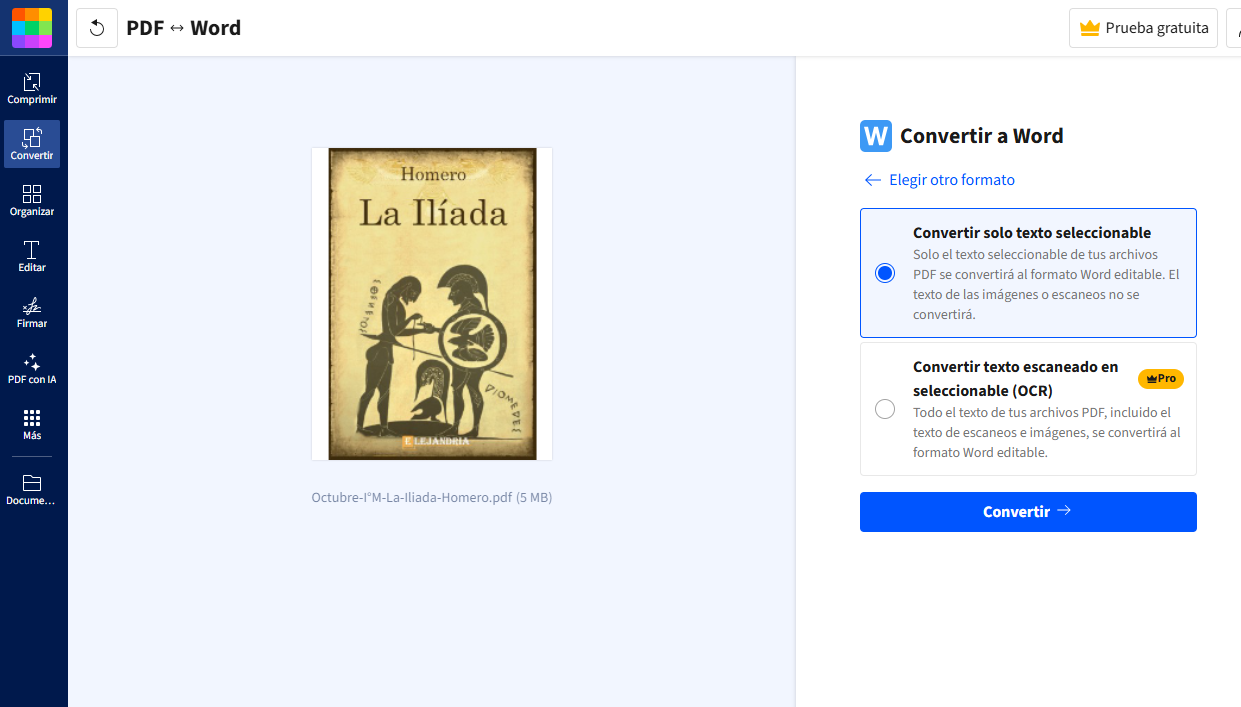Viewport: 1241px width, 707px height.
Task: Click the PDF ↔ Word title
Action: 184,28
